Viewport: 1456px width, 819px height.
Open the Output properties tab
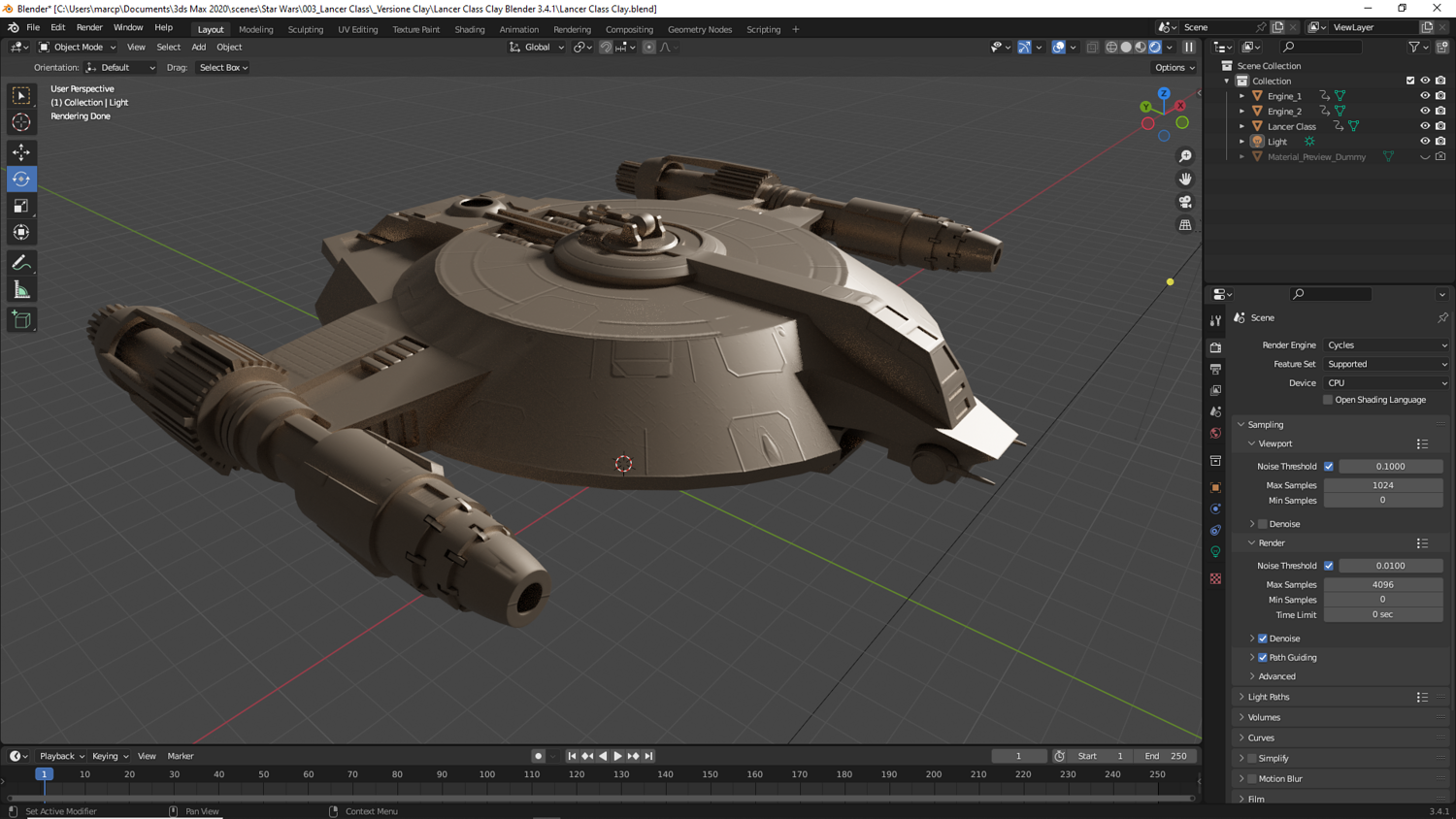1215,369
